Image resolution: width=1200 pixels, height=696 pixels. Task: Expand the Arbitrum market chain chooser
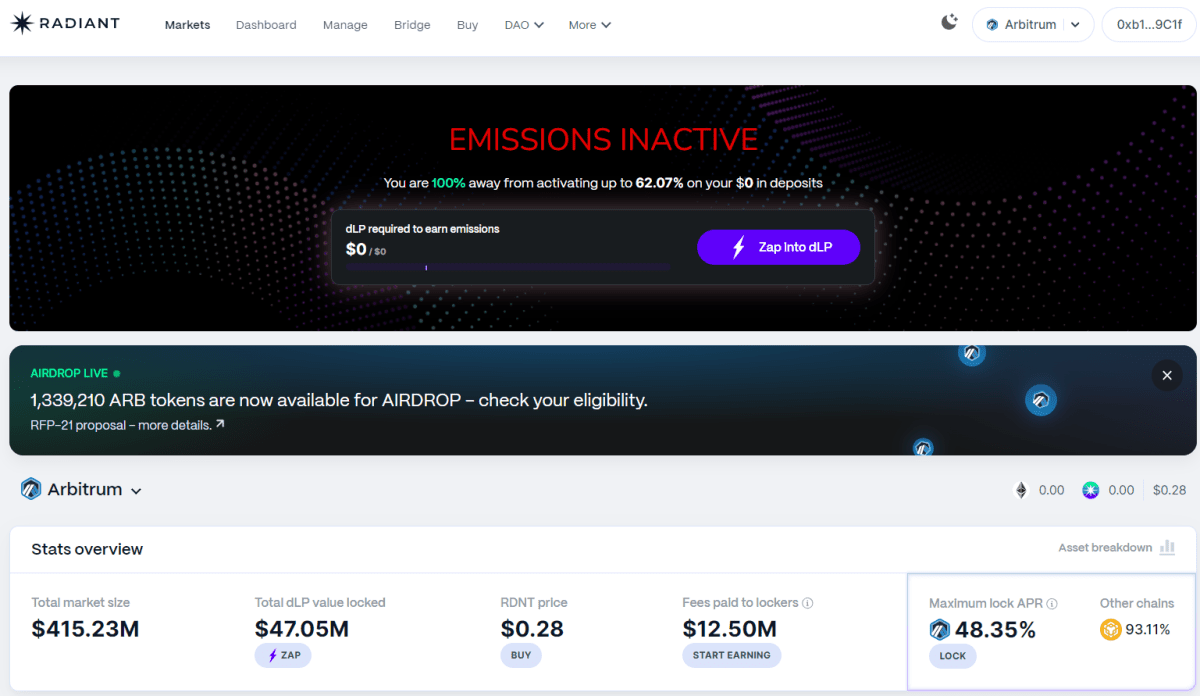tap(82, 490)
